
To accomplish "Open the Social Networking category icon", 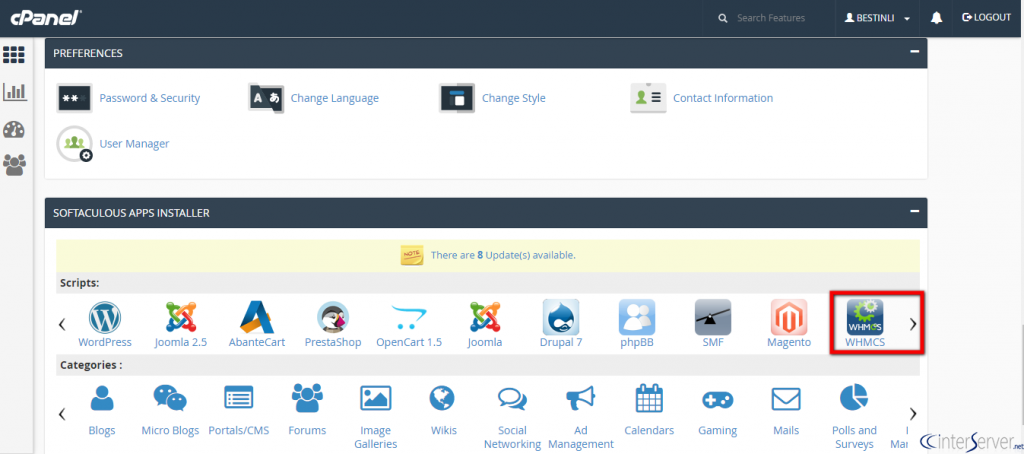I will (x=512, y=398).
